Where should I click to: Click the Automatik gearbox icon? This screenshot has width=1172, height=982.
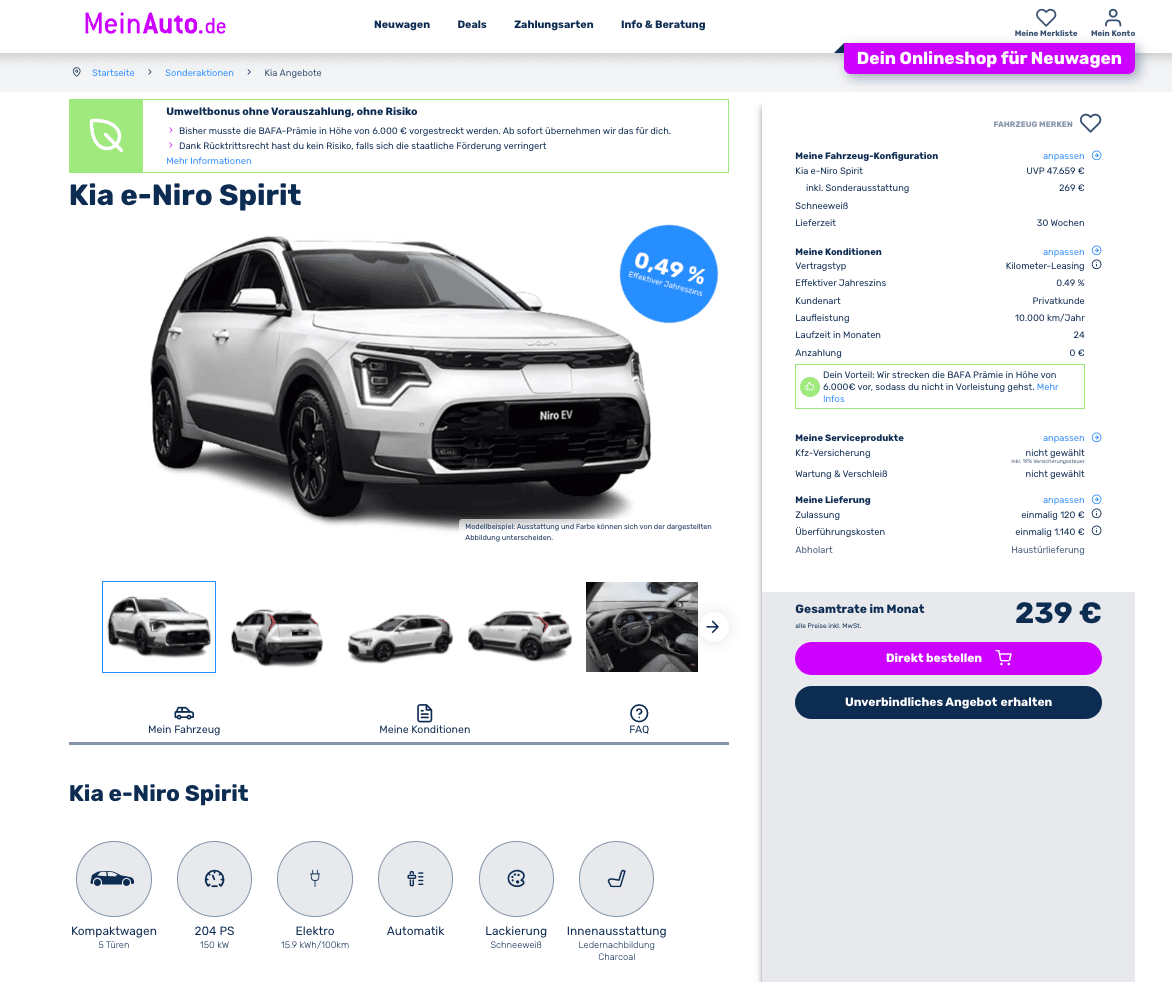(x=416, y=879)
